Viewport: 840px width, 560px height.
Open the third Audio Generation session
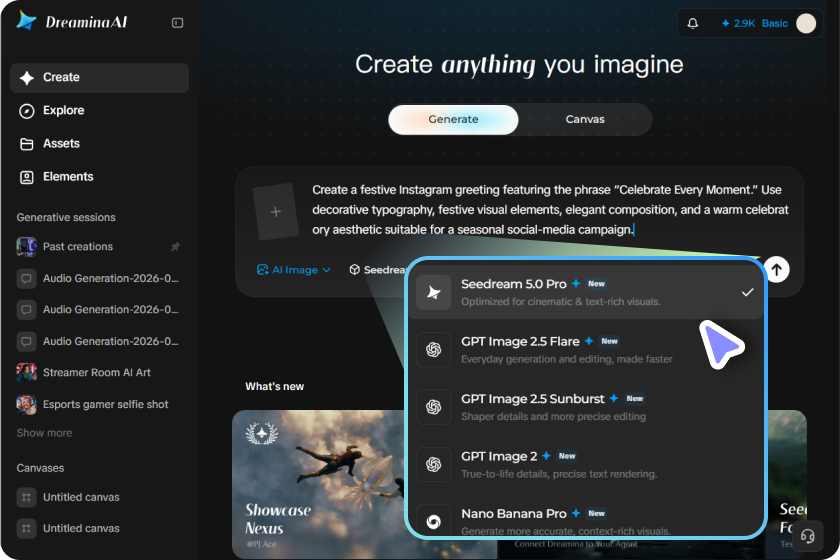click(x=99, y=341)
